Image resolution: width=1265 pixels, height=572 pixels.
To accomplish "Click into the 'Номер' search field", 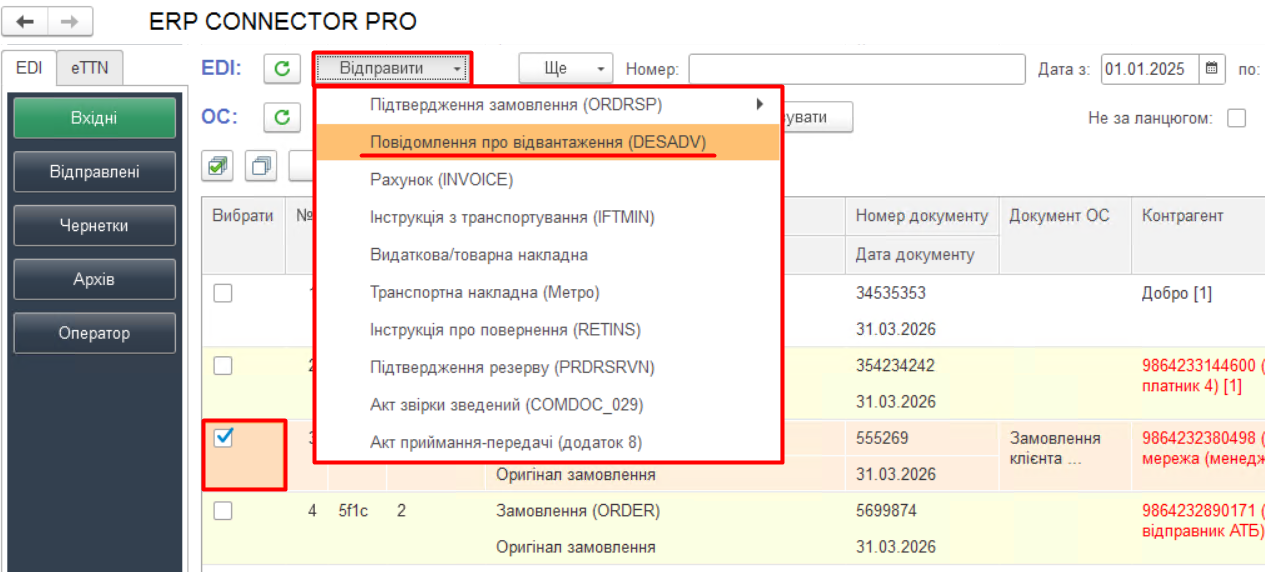I will tap(856, 69).
